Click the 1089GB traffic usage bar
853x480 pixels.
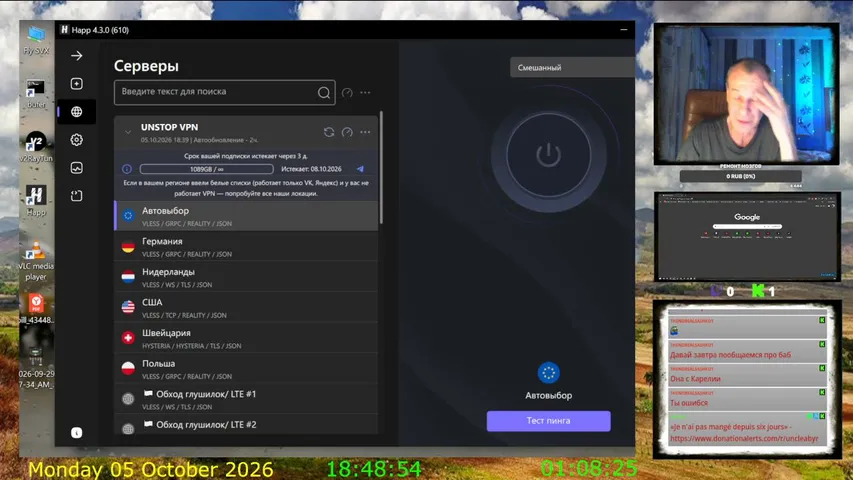click(206, 169)
